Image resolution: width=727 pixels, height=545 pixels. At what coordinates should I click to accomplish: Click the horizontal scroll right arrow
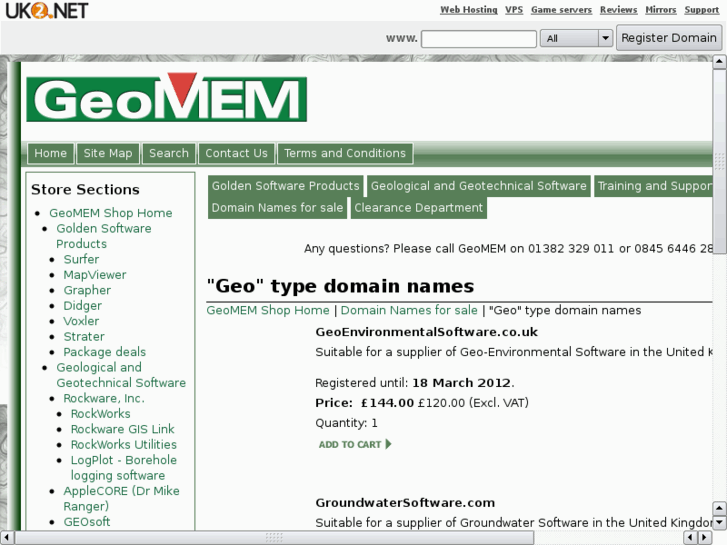pos(705,537)
